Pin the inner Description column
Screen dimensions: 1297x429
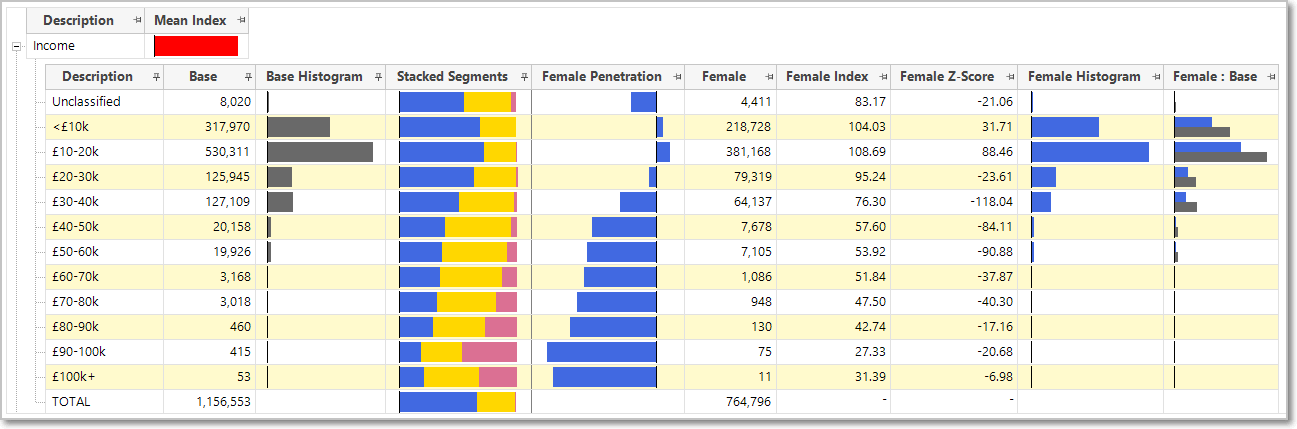[x=156, y=77]
